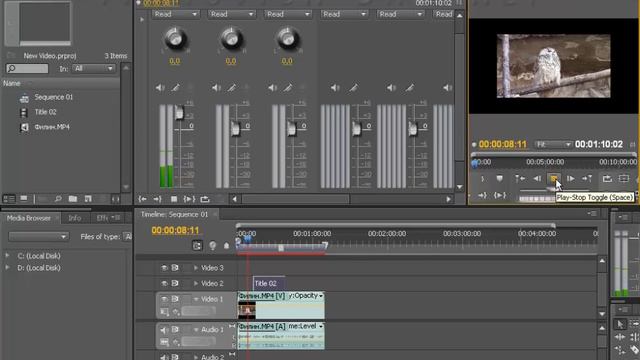Go to next edit point in Program monitor
The width and height of the screenshot is (640, 360).
587,178
